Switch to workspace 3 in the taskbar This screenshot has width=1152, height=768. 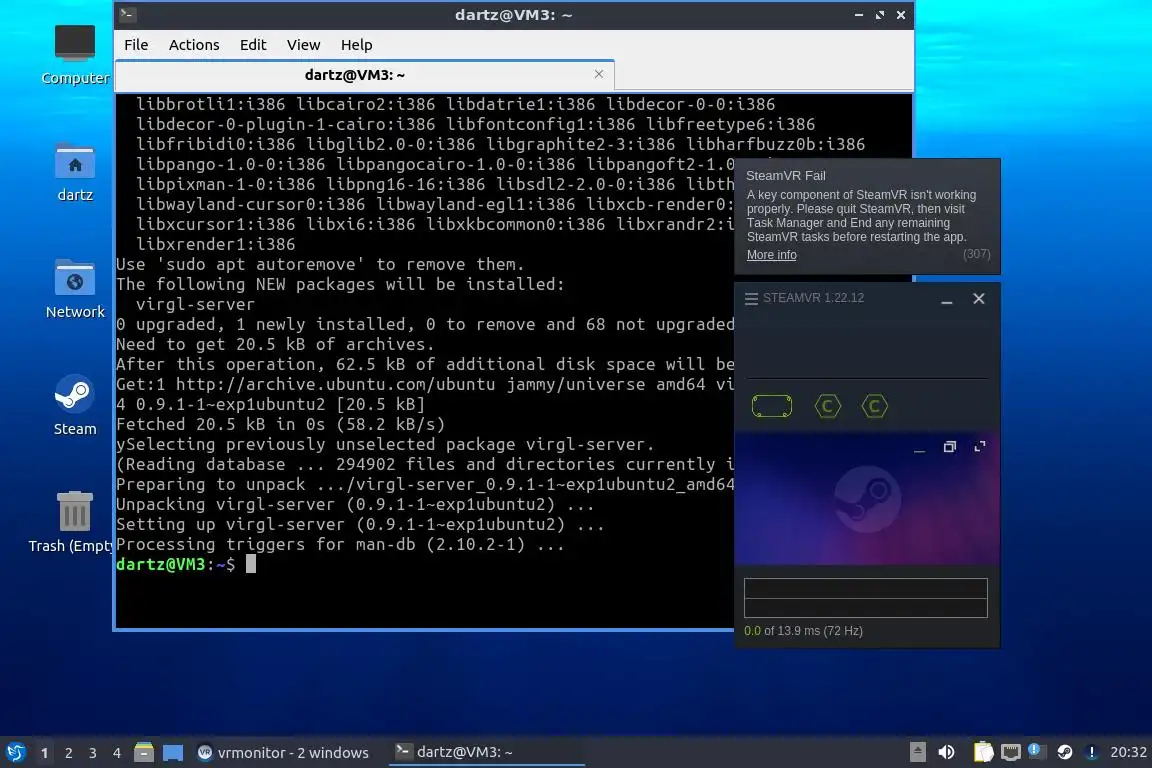93,753
